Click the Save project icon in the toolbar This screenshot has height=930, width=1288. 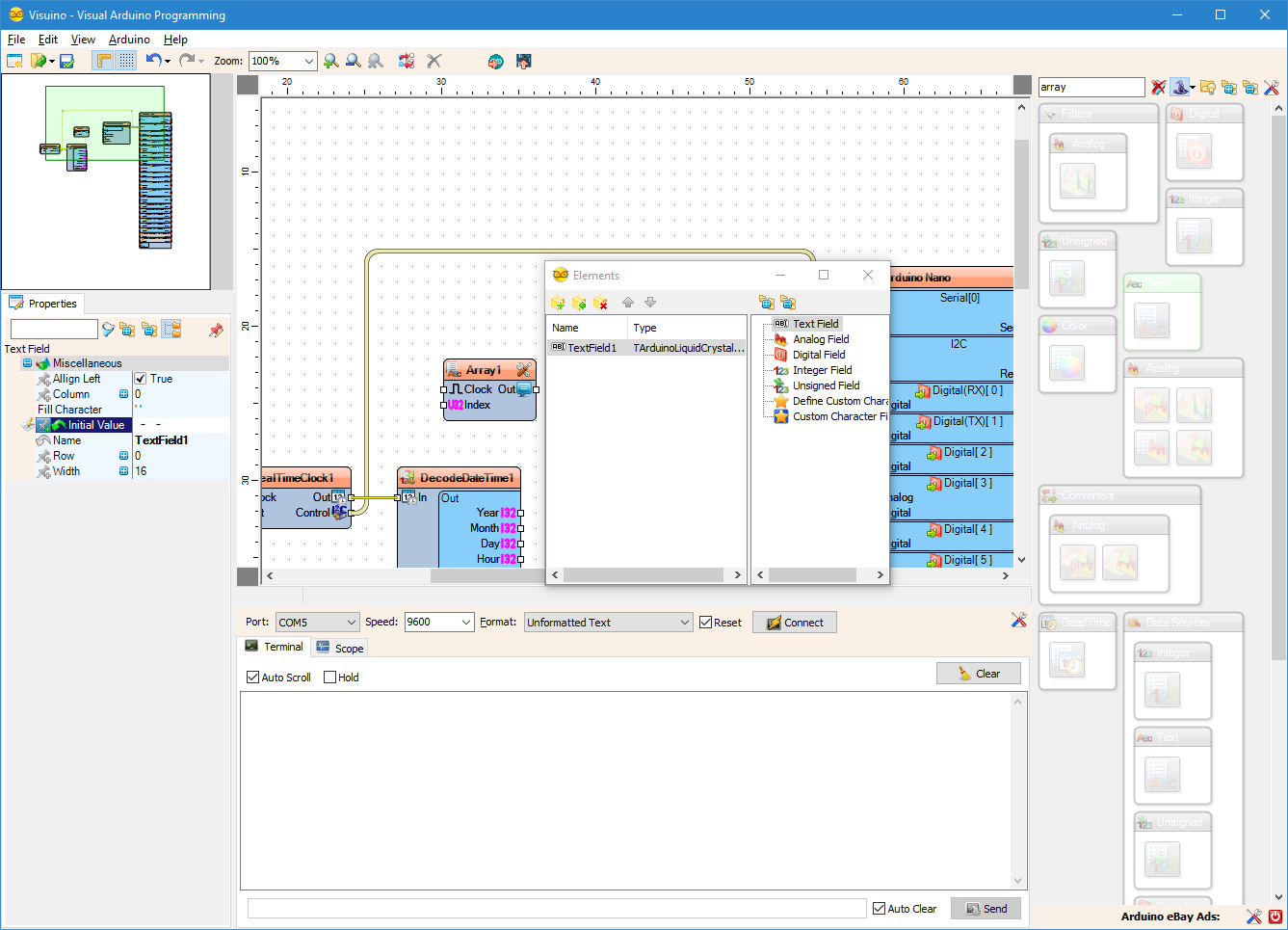tap(66, 61)
